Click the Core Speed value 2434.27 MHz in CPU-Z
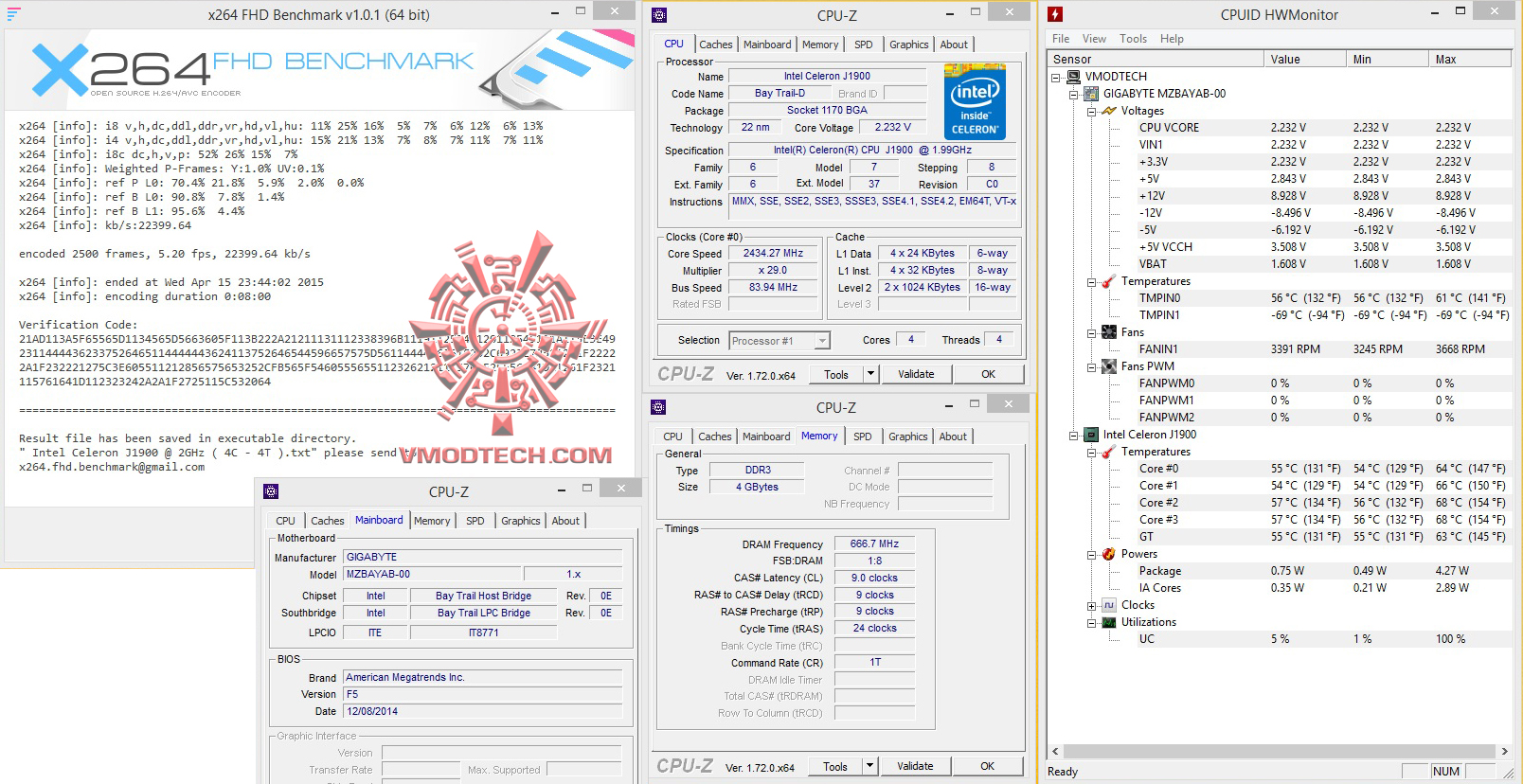 pos(773,254)
